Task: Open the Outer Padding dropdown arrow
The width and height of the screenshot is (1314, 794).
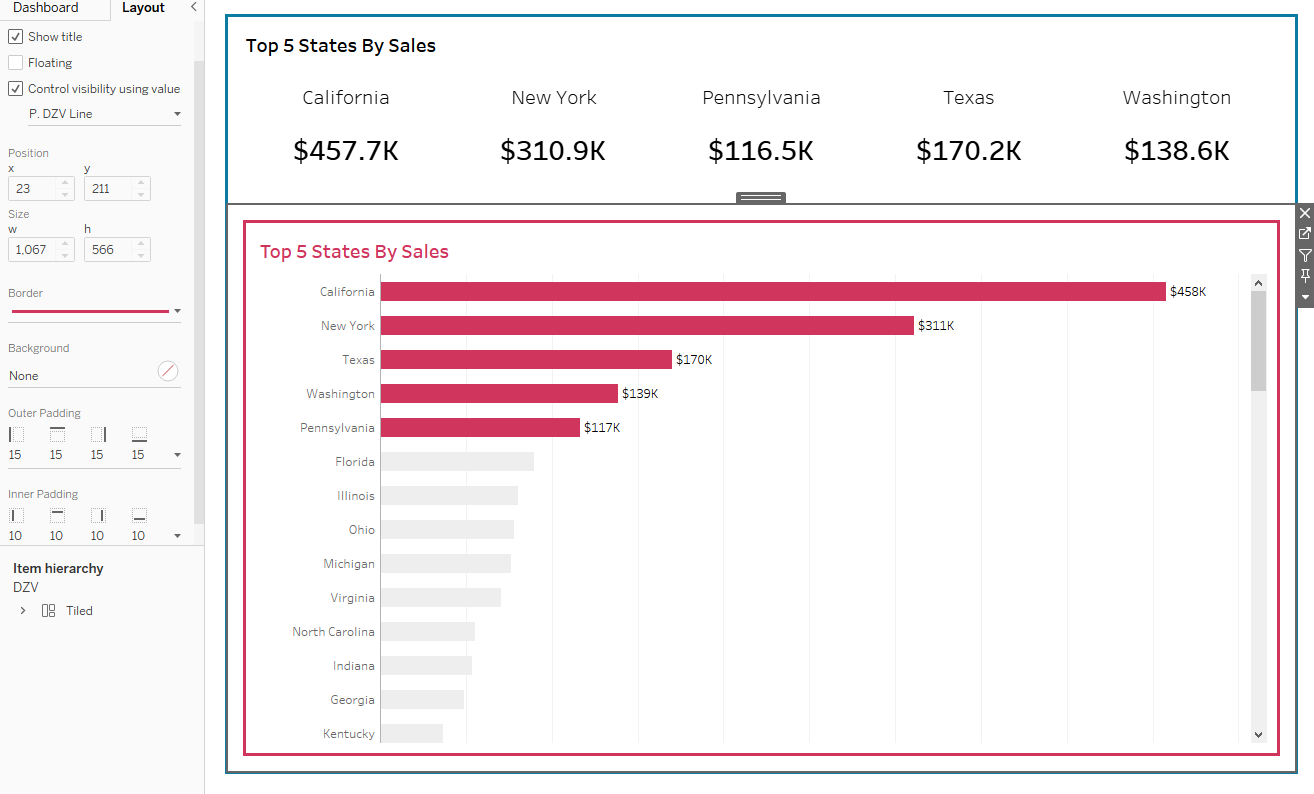Action: tap(177, 455)
